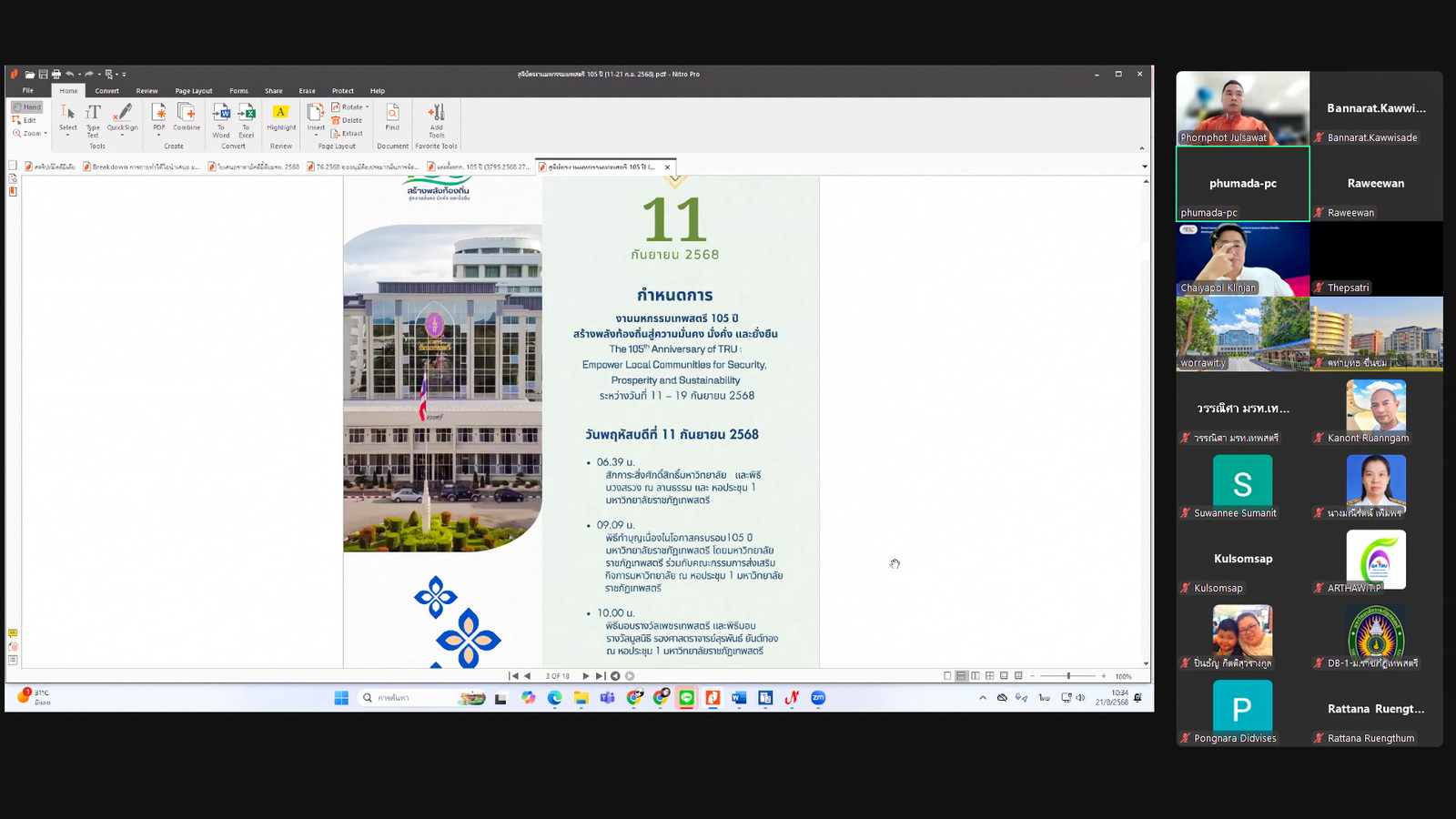Open Word from the taskbar
1456x819 pixels.
click(x=739, y=698)
